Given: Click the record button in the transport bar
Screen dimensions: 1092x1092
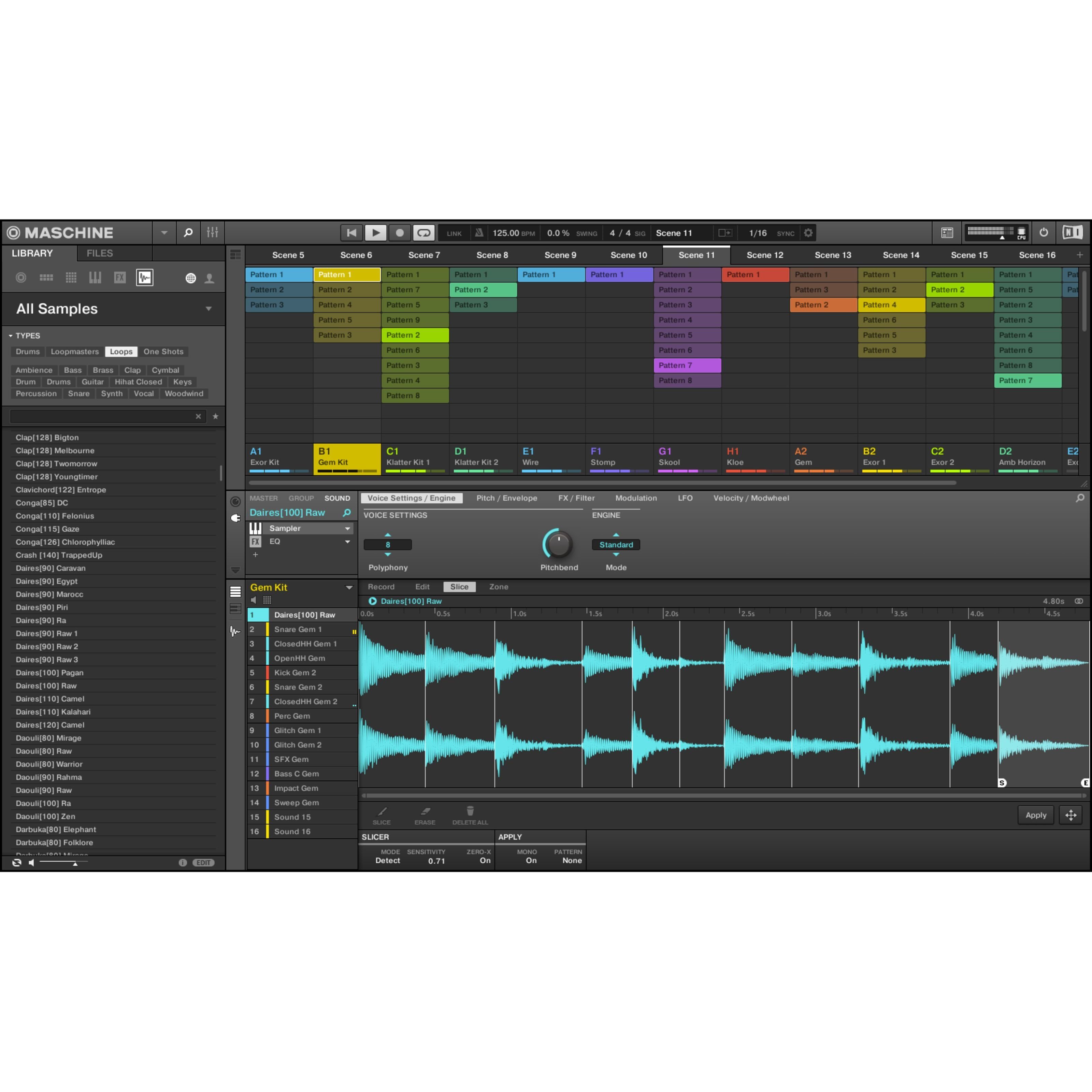Looking at the screenshot, I should (400, 232).
